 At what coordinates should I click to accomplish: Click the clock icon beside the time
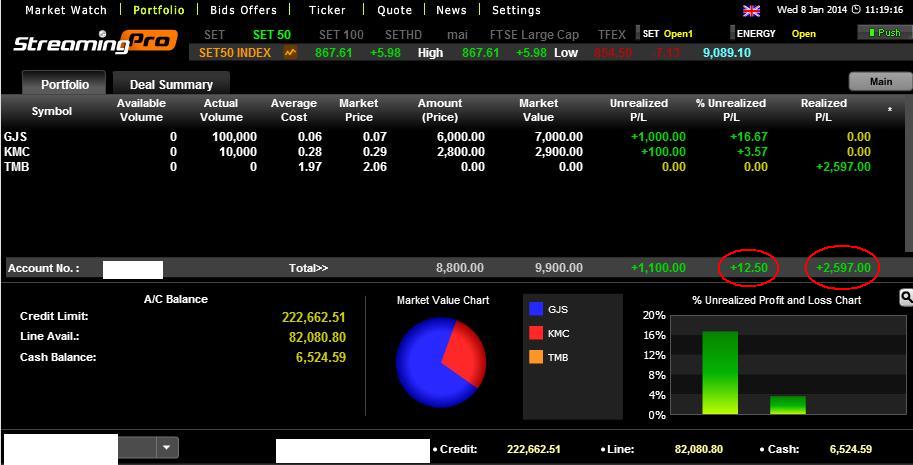[856, 10]
